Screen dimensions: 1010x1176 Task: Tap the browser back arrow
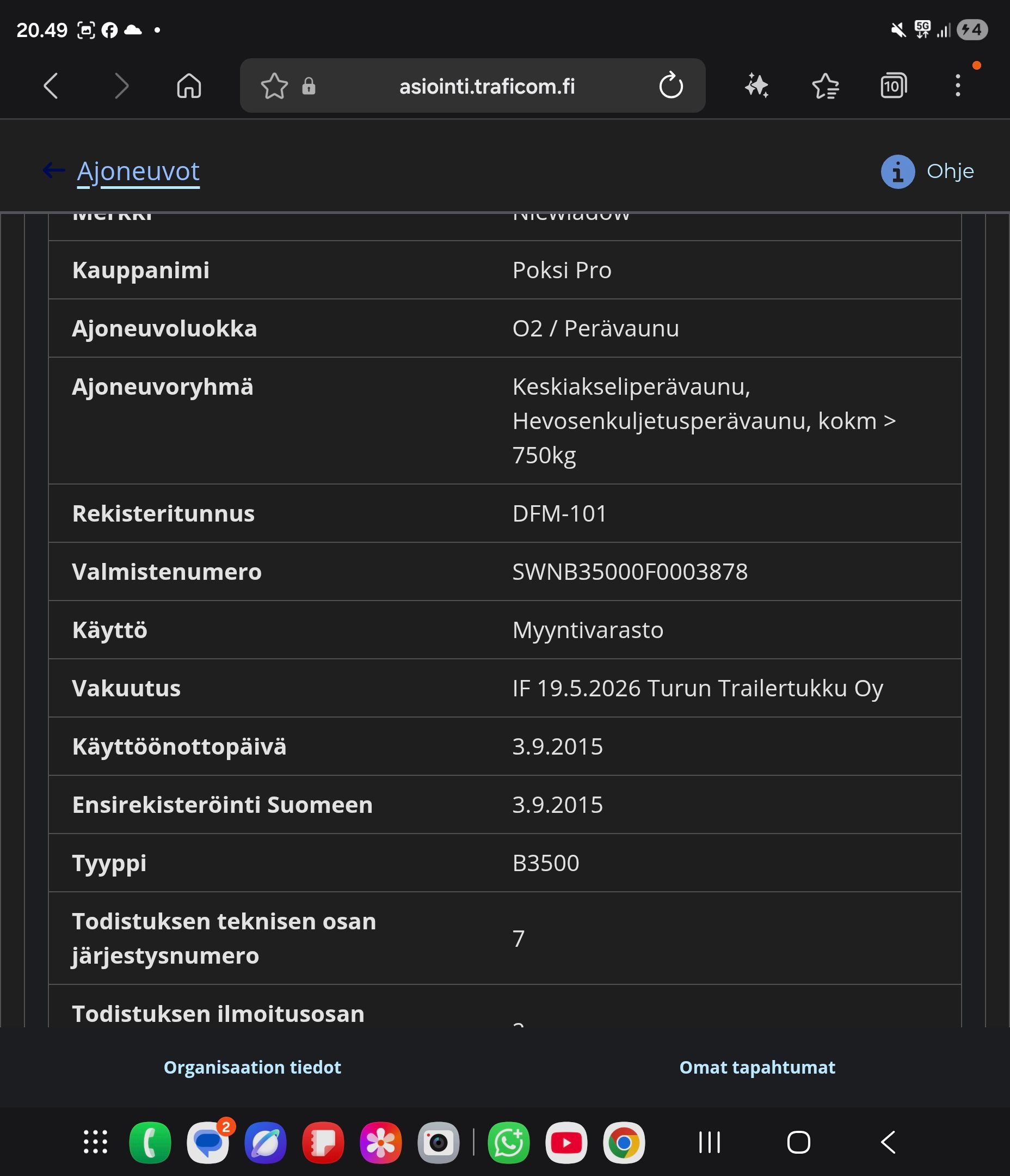(x=51, y=86)
